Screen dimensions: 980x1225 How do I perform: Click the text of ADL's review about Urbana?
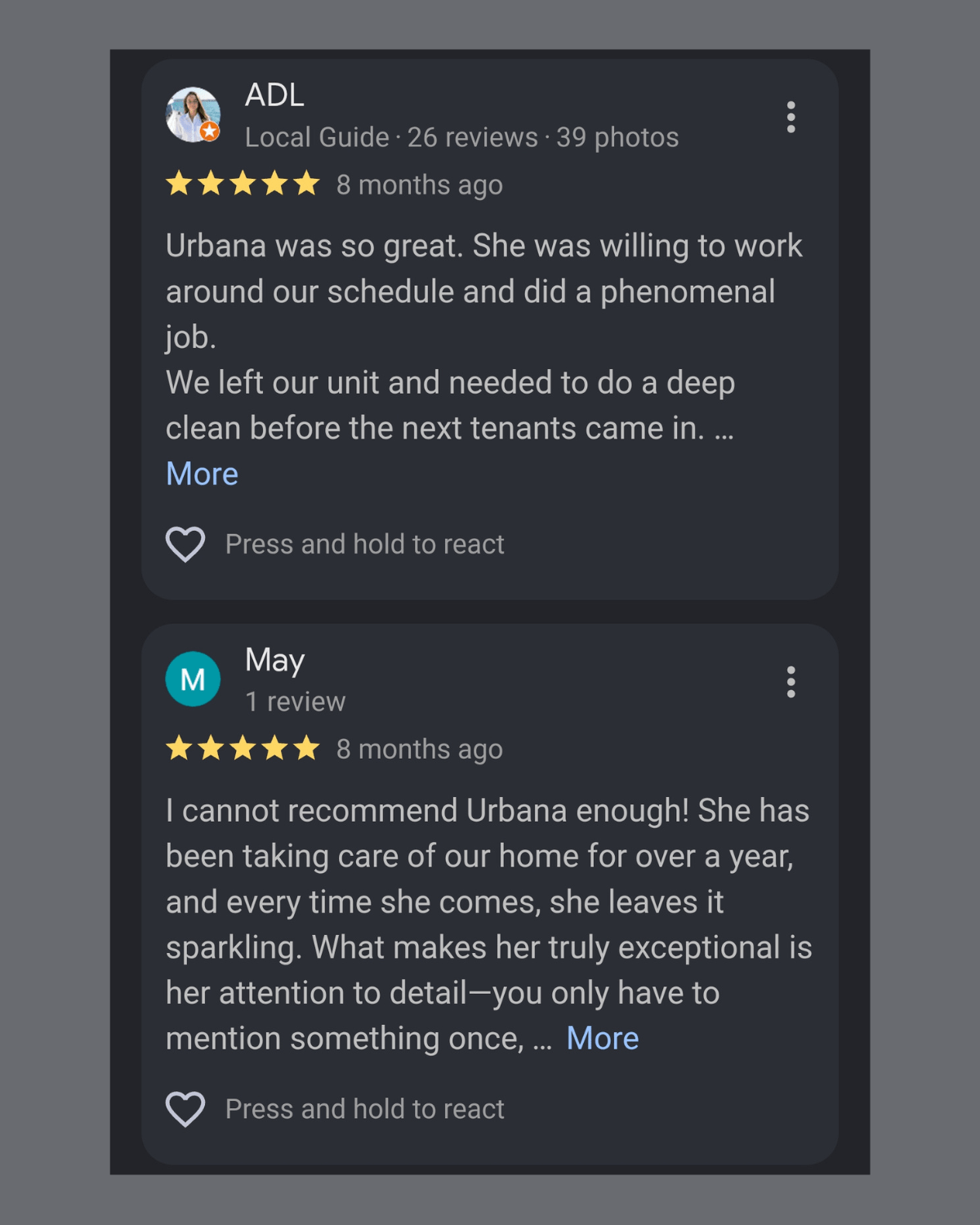click(x=484, y=337)
